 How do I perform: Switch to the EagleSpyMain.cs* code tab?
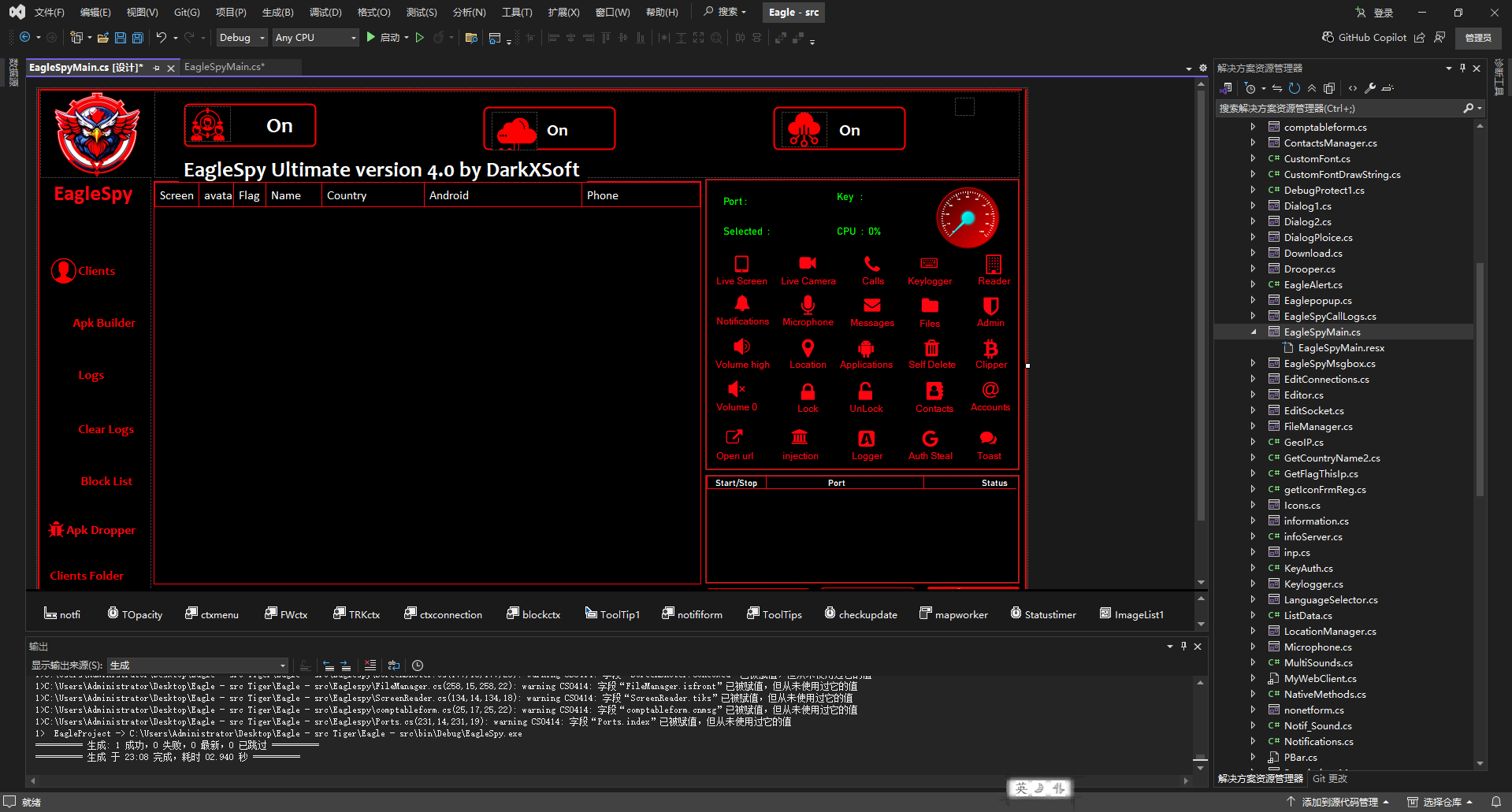[x=225, y=67]
